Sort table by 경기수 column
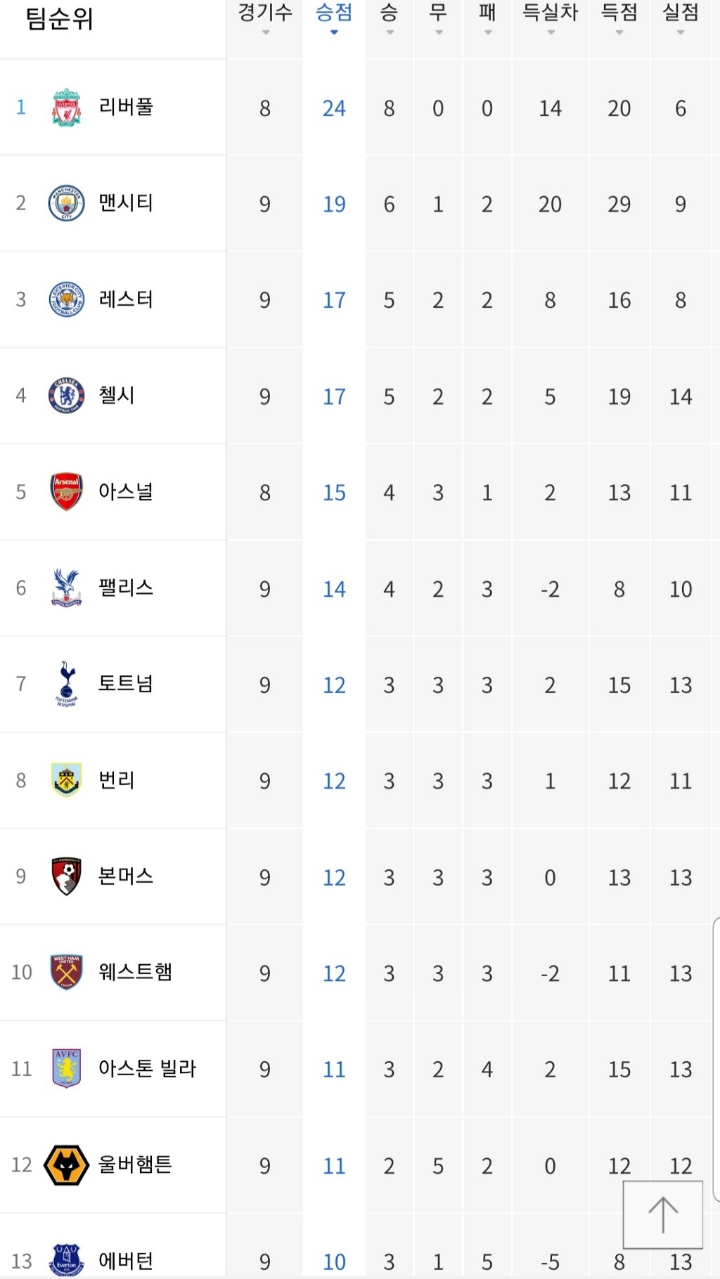720x1279 pixels. (265, 16)
